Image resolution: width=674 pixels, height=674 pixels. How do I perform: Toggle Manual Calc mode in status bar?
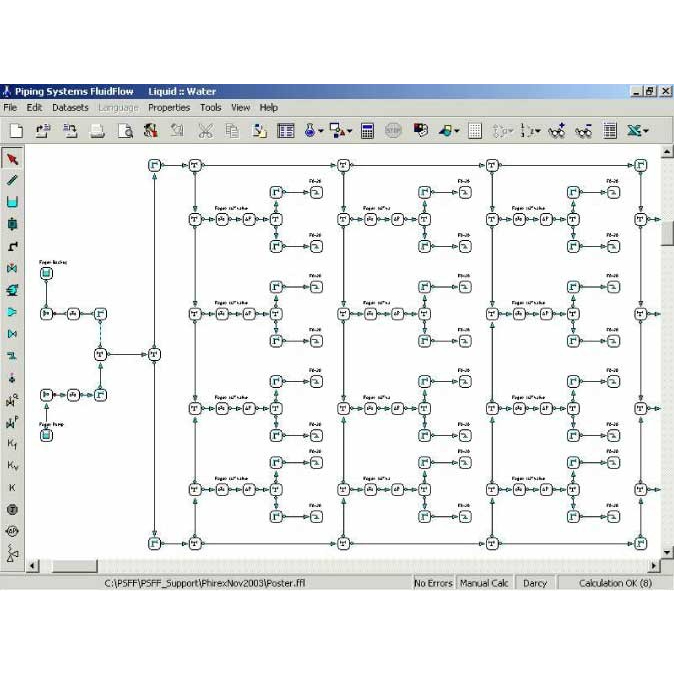tap(485, 583)
